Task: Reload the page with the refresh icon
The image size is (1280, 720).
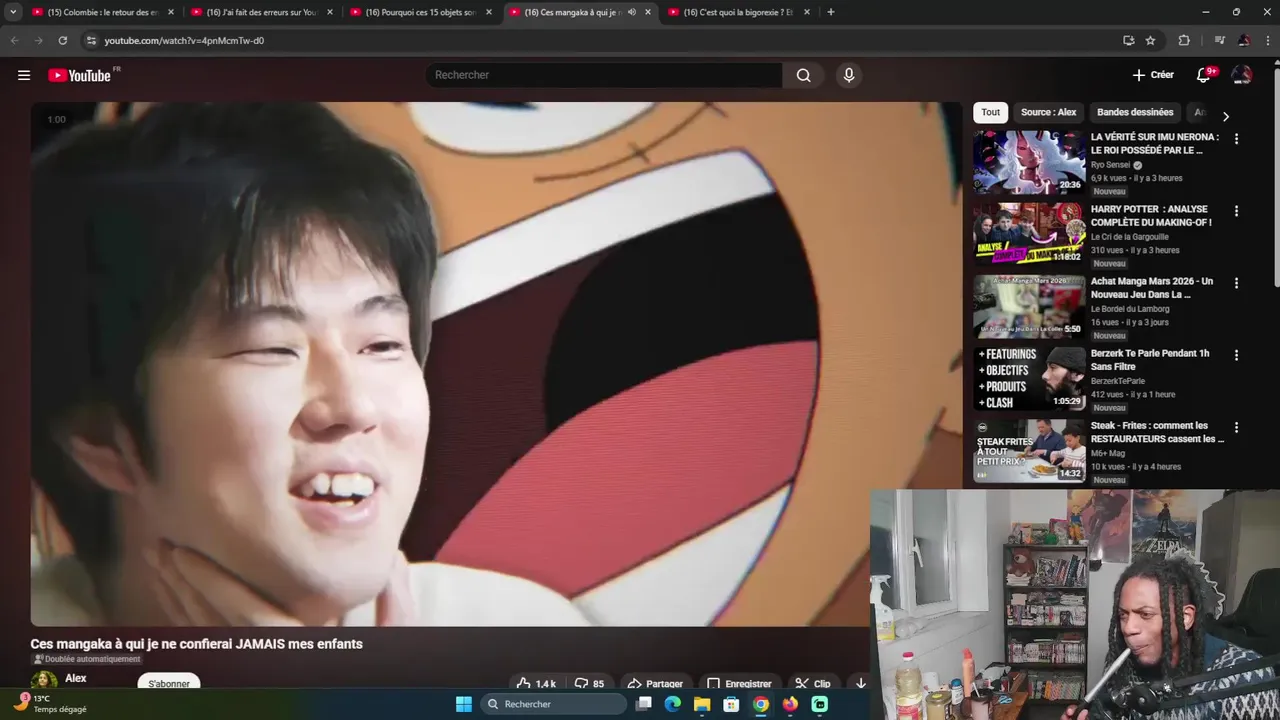Action: click(62, 40)
